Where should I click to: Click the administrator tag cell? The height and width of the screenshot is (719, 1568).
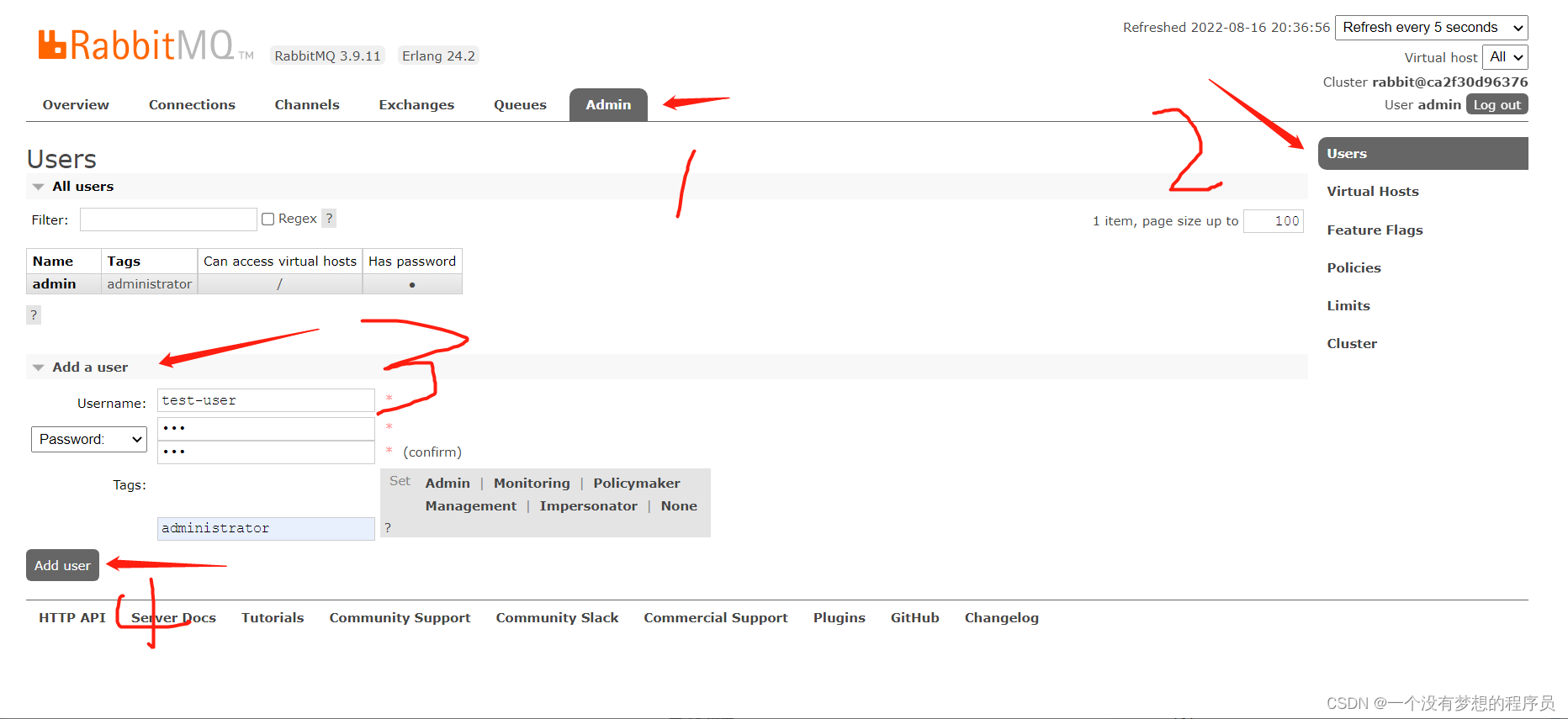150,284
